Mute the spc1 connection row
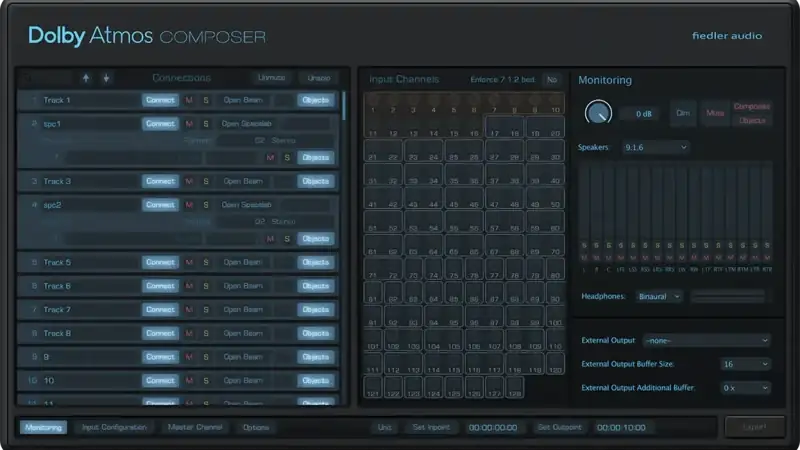The image size is (800, 450). 189,123
